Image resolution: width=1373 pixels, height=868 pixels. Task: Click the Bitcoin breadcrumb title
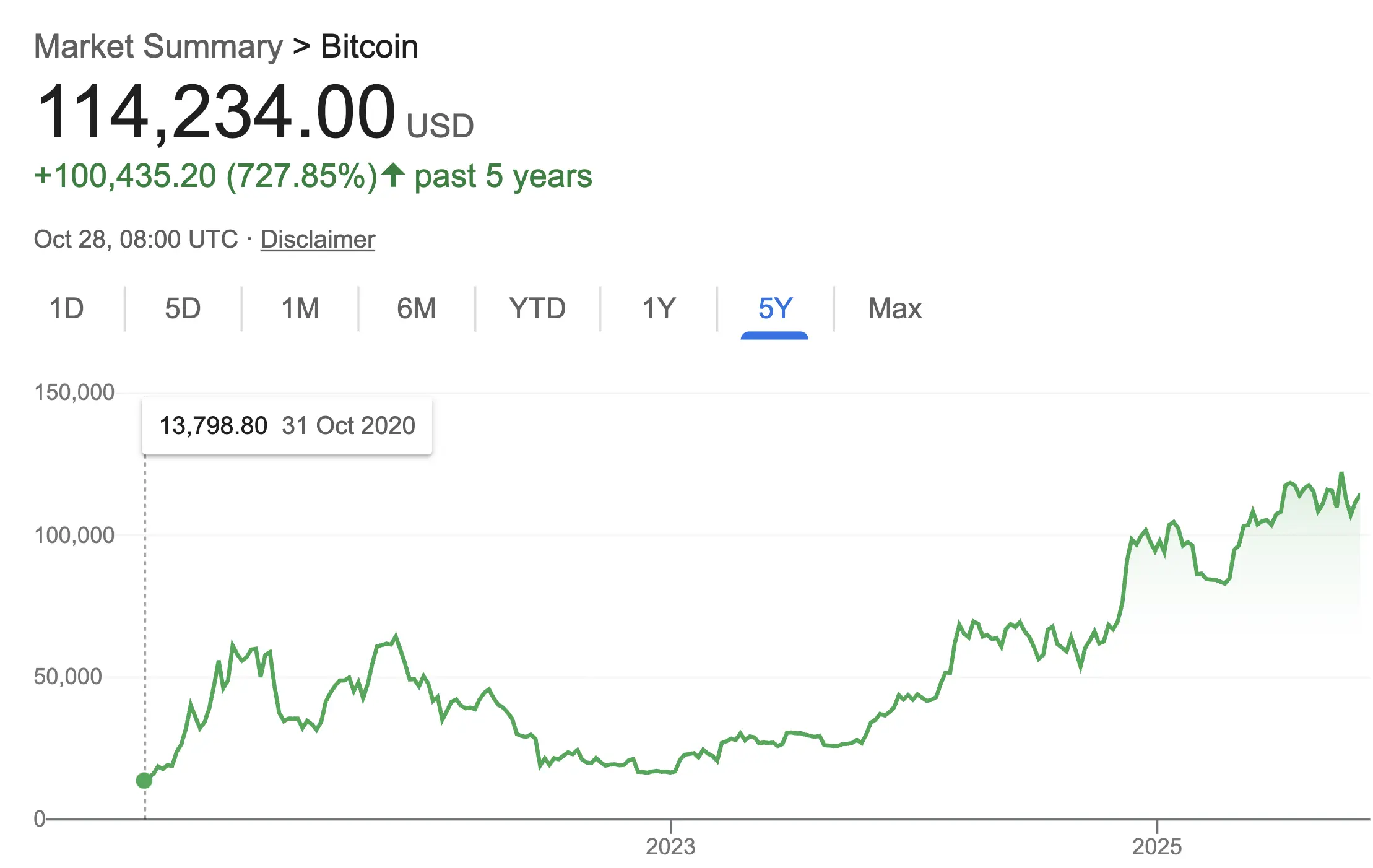(x=370, y=47)
